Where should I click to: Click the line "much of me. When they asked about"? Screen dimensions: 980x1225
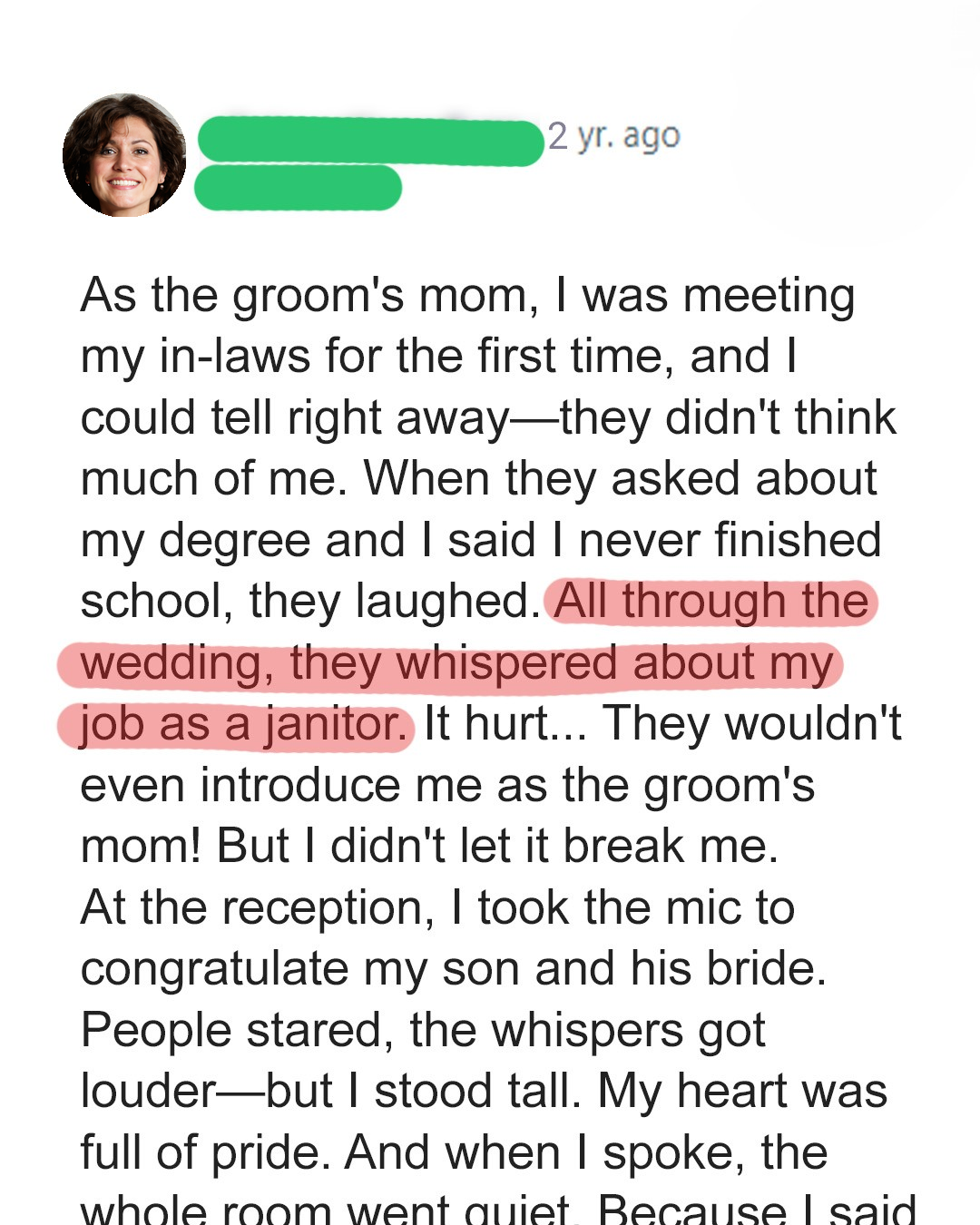click(x=478, y=479)
